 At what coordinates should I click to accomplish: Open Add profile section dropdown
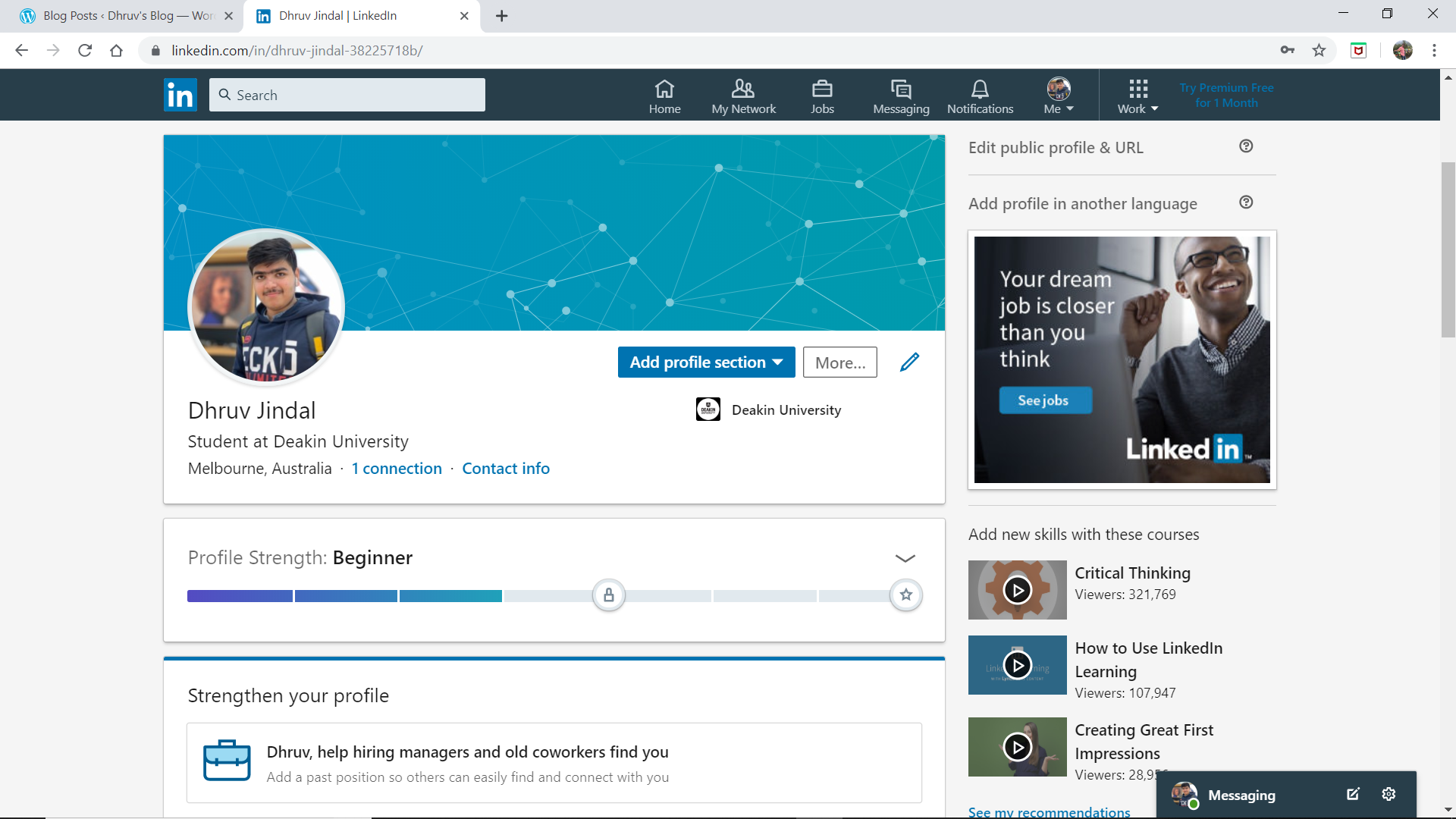click(706, 362)
